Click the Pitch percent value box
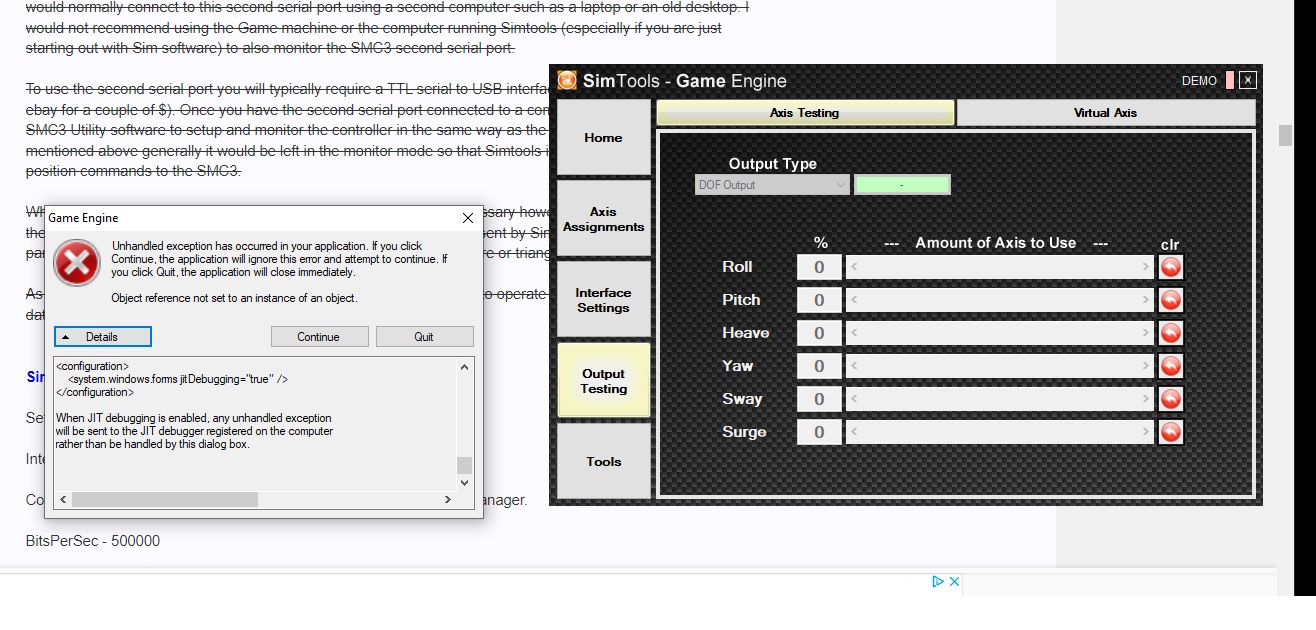The image size is (1316, 630). pyautogui.click(x=819, y=300)
